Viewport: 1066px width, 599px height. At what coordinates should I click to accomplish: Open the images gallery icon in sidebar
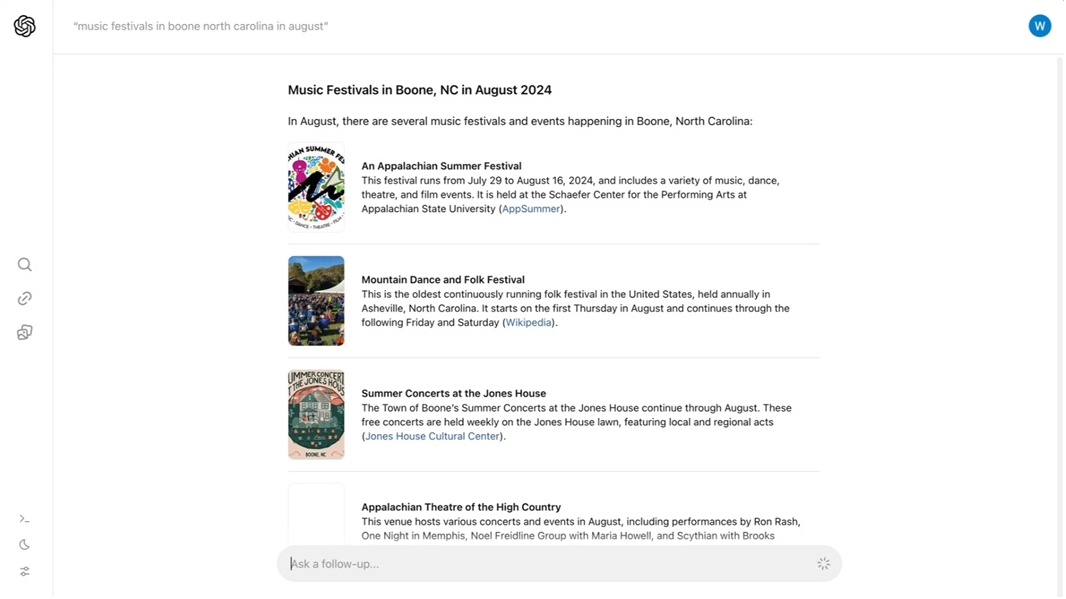[x=25, y=332]
